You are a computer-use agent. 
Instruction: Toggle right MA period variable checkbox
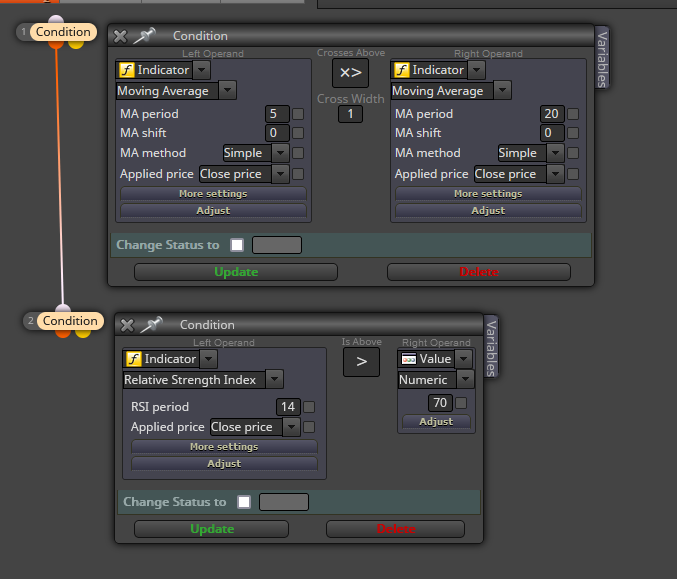[573, 114]
